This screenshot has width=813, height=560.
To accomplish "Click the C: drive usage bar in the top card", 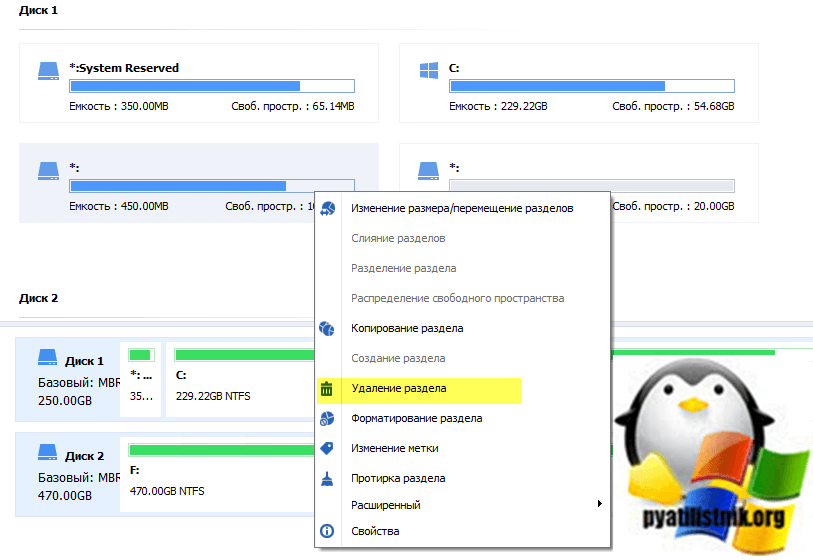I will pos(592,86).
